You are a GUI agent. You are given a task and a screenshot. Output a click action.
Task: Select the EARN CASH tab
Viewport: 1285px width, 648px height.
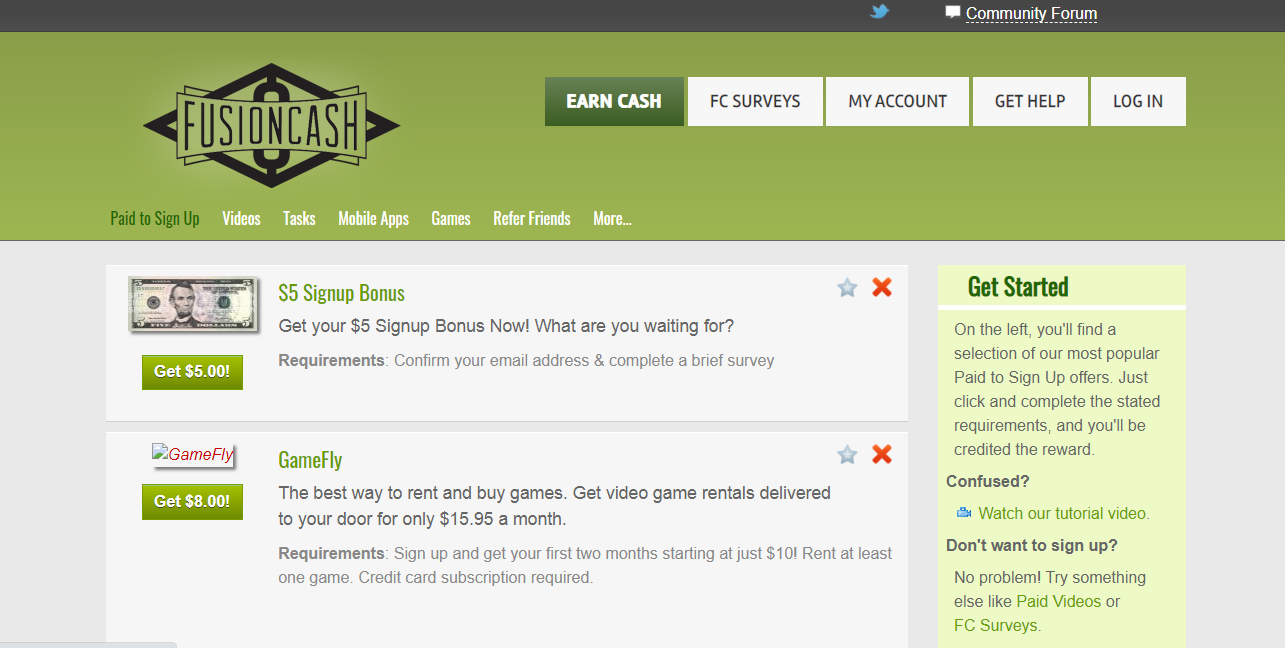[x=614, y=101]
